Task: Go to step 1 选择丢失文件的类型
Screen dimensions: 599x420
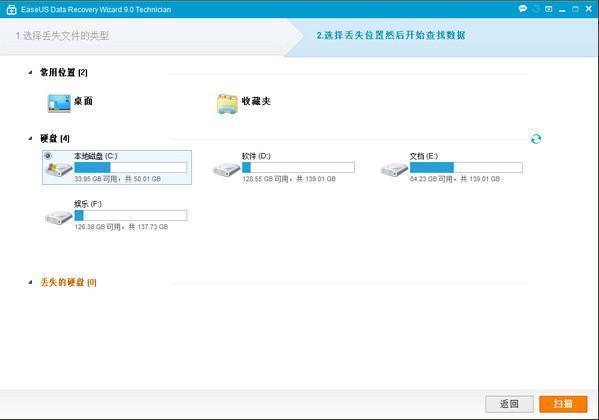Action: (62, 36)
